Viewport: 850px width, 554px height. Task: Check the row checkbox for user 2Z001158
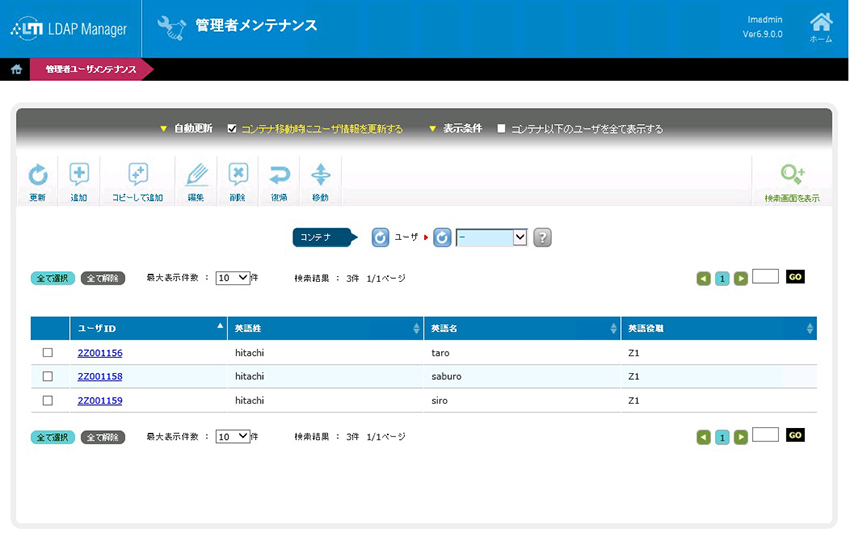click(47, 377)
